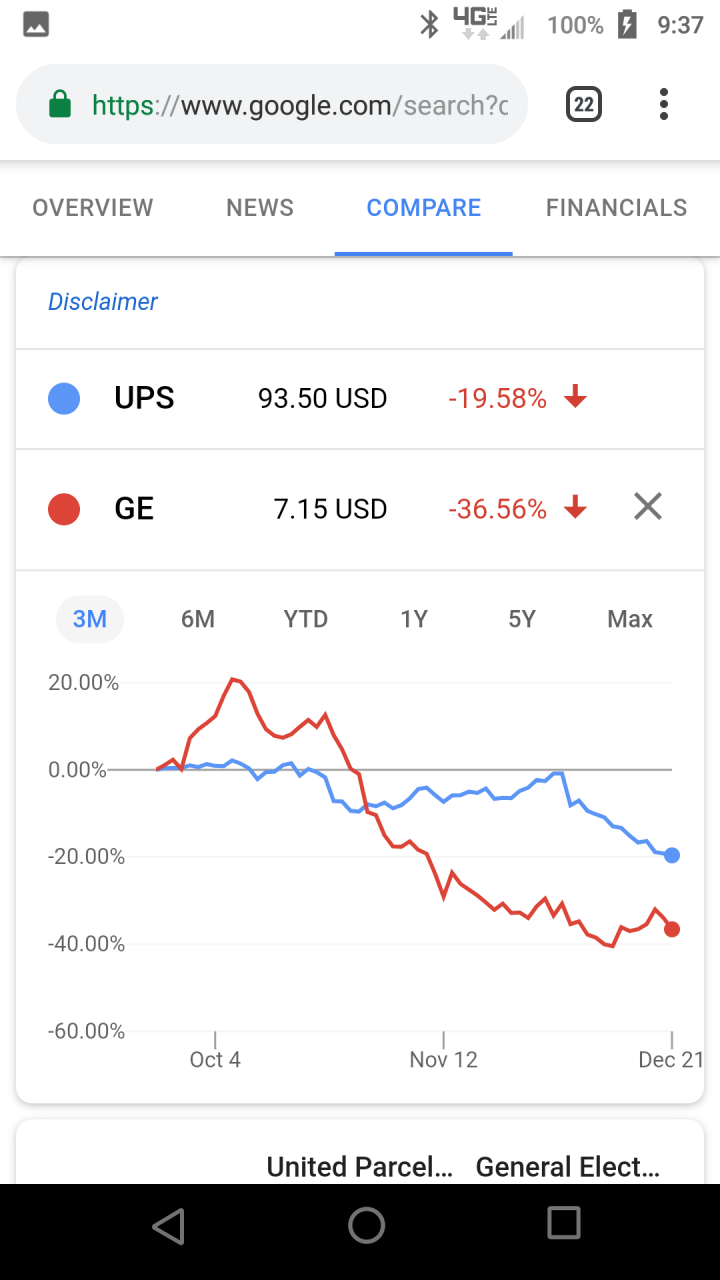
Task: Open the tab switcher showing 22 tabs
Action: tap(584, 104)
